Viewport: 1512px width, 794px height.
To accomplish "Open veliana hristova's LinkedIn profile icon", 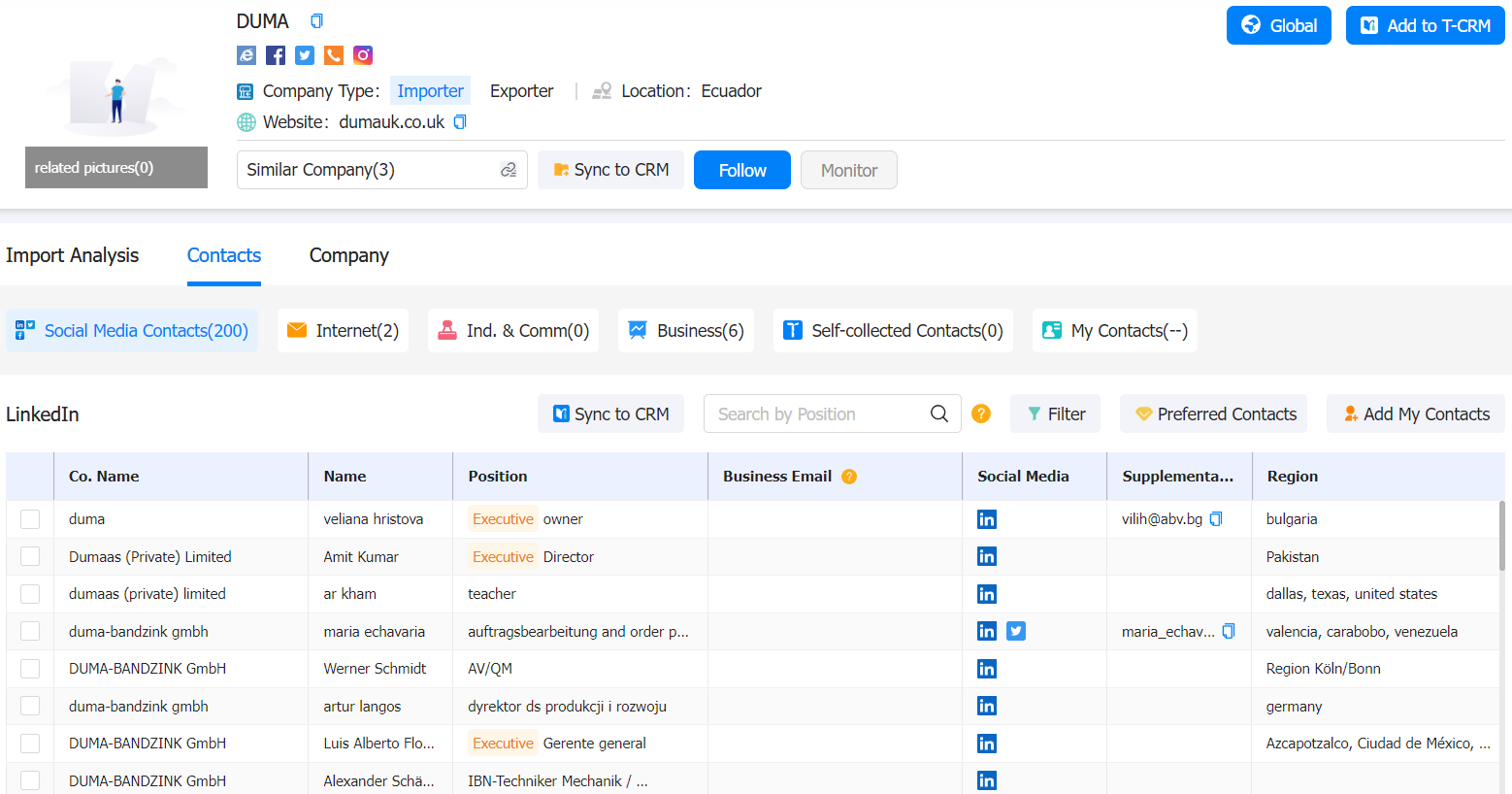I will pyautogui.click(x=987, y=519).
